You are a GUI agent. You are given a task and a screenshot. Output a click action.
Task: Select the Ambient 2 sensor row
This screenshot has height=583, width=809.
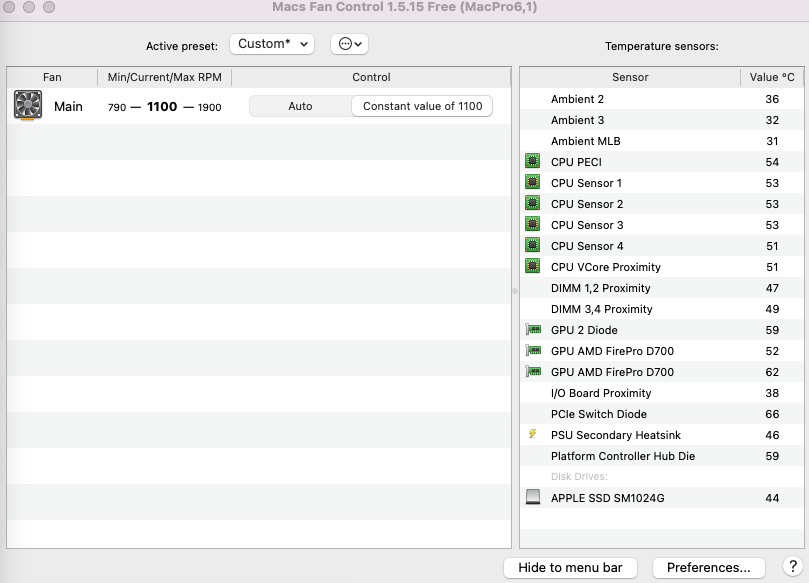[662, 99]
